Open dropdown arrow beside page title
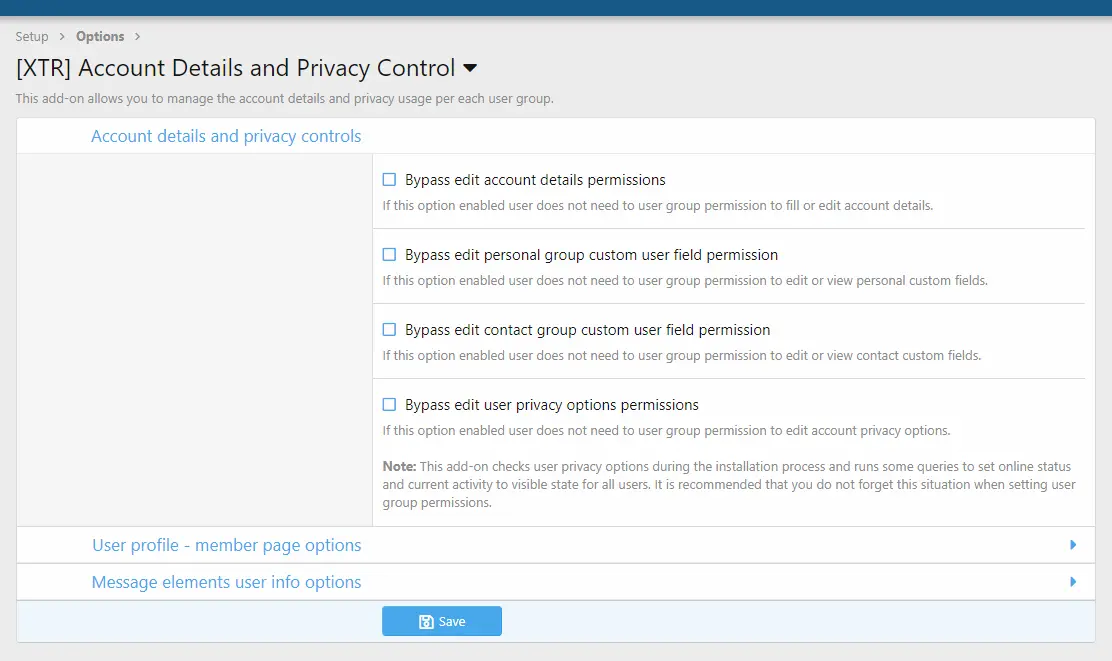This screenshot has height=661, width=1112. click(x=469, y=68)
